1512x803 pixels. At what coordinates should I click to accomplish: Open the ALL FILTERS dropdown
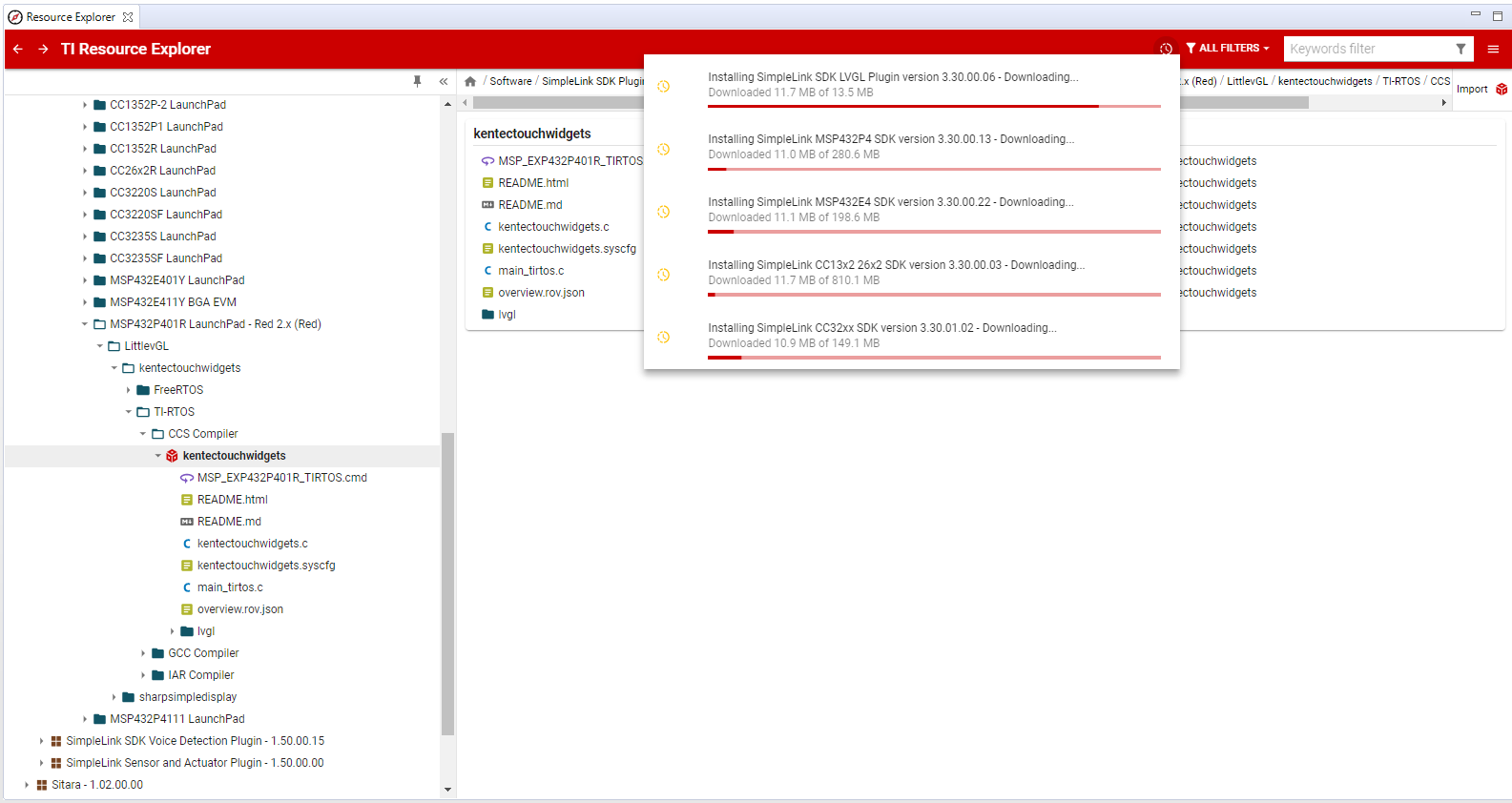point(1228,49)
